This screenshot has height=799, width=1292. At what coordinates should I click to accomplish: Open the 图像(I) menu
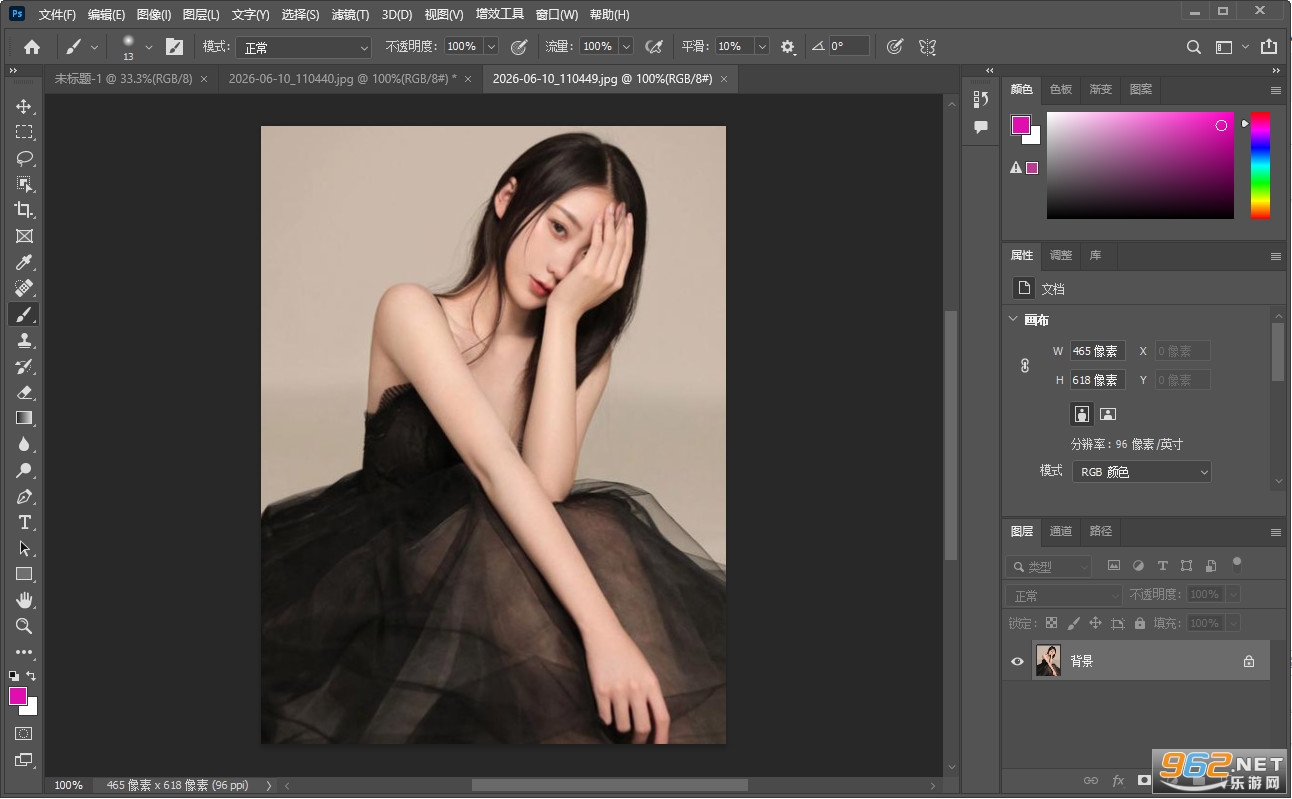(x=154, y=15)
